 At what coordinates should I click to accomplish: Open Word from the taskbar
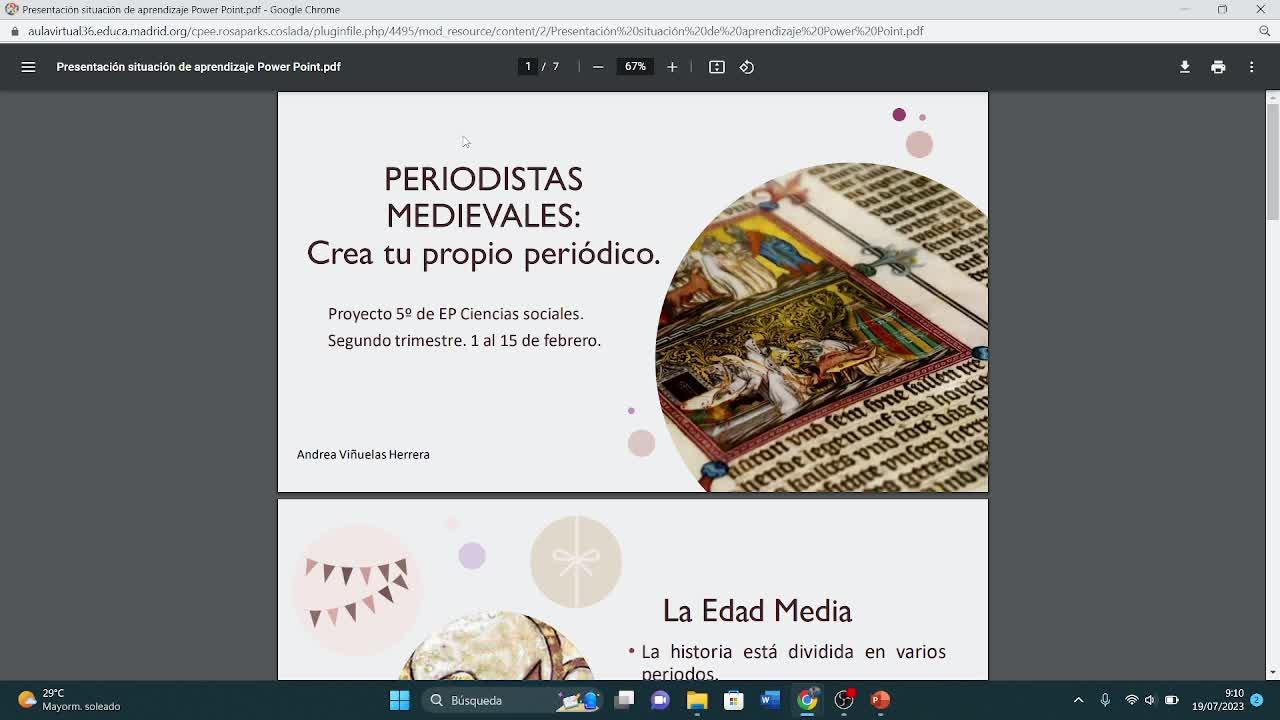coord(770,700)
